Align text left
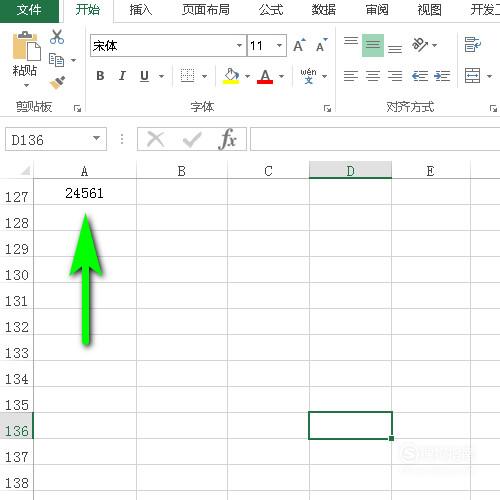This screenshot has height=500, width=500. pyautogui.click(x=351, y=76)
